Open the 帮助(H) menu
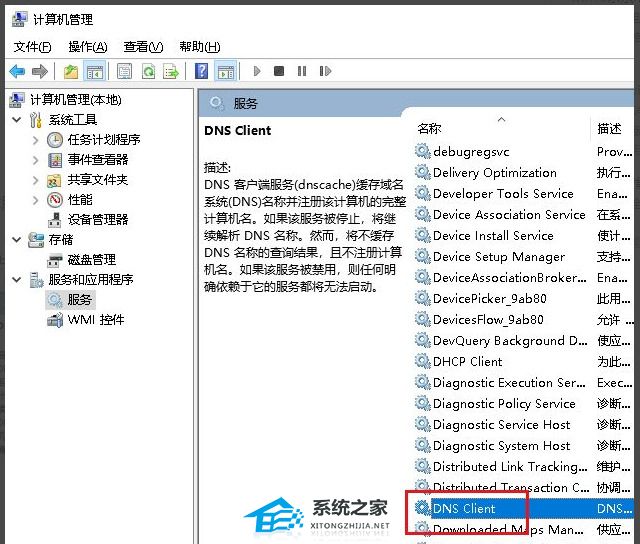 200,47
